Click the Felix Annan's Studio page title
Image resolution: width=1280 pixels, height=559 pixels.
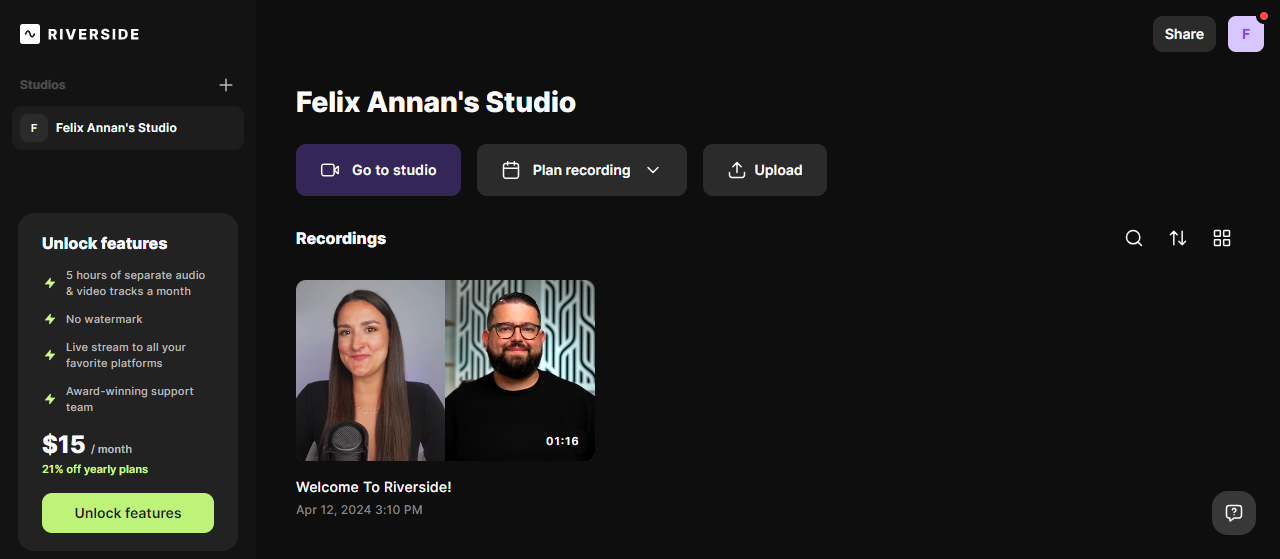click(436, 102)
